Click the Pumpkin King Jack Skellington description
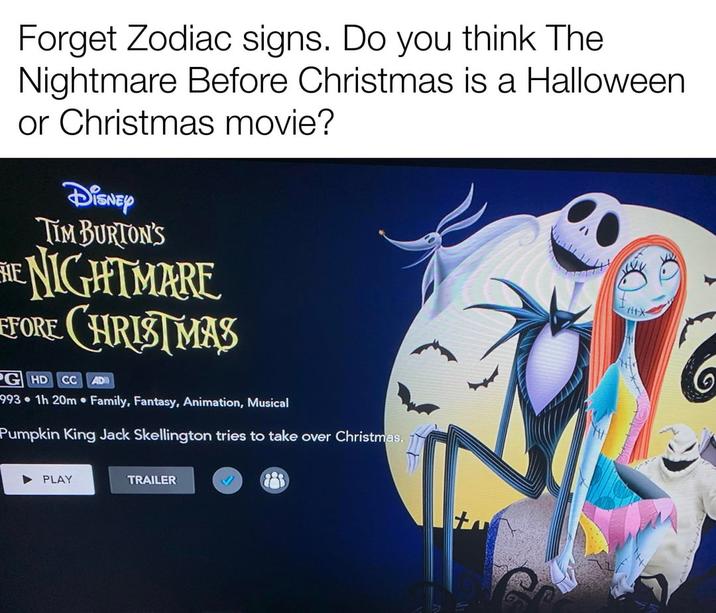The height and width of the screenshot is (613, 716). point(201,435)
